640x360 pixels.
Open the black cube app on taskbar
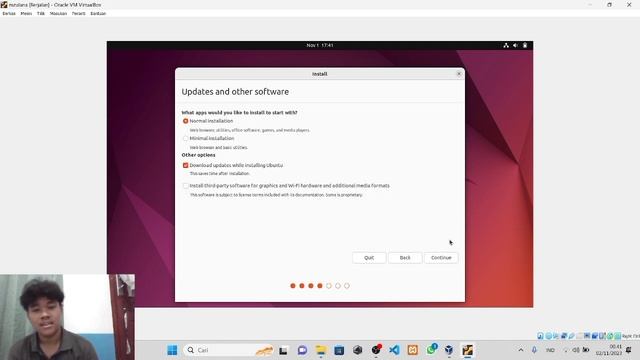tap(358, 350)
